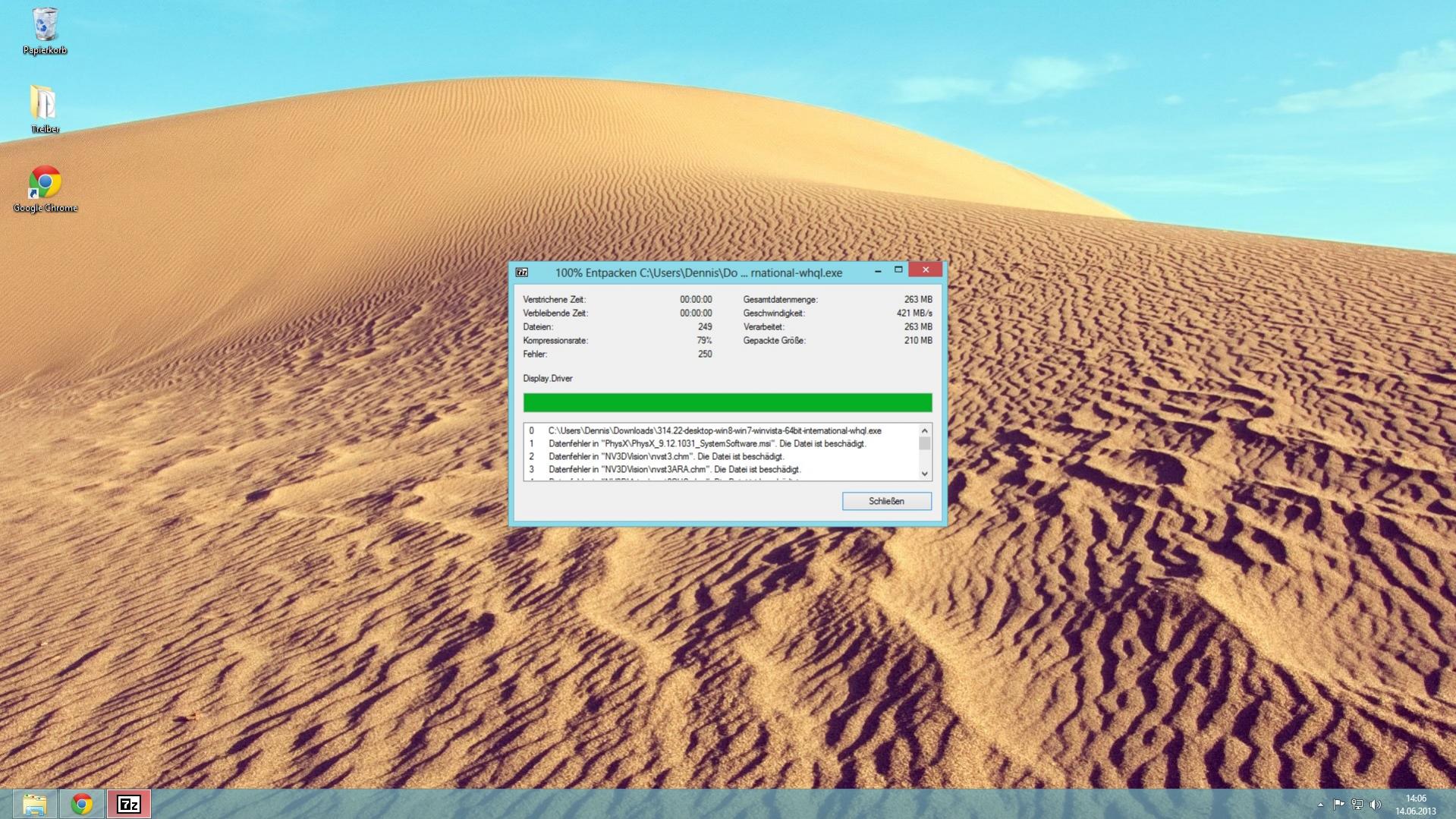1456x819 pixels.
Task: Click the Display.Driver current file label
Action: point(548,378)
